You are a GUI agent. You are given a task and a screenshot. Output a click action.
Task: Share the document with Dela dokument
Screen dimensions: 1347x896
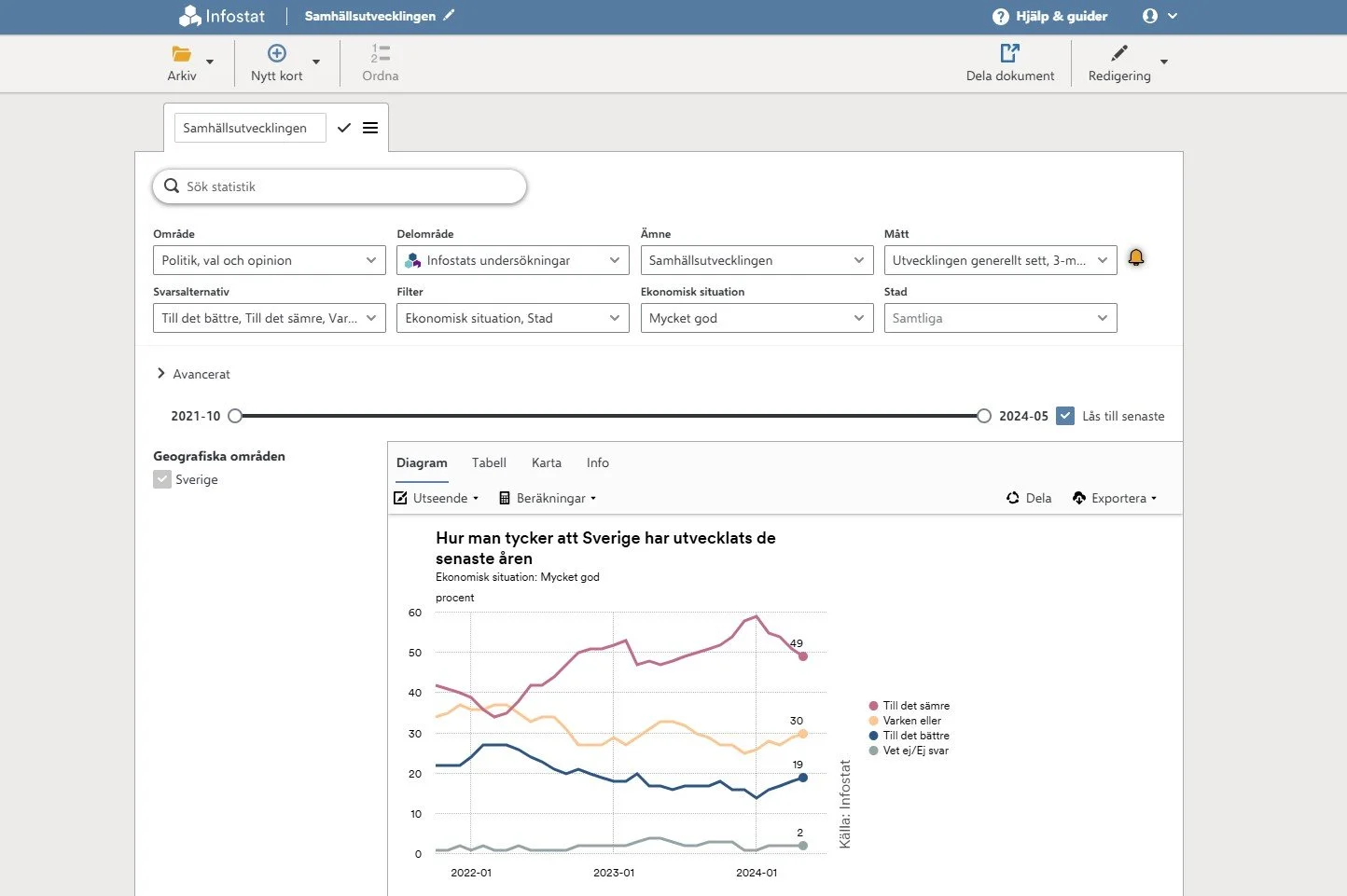pyautogui.click(x=1010, y=62)
